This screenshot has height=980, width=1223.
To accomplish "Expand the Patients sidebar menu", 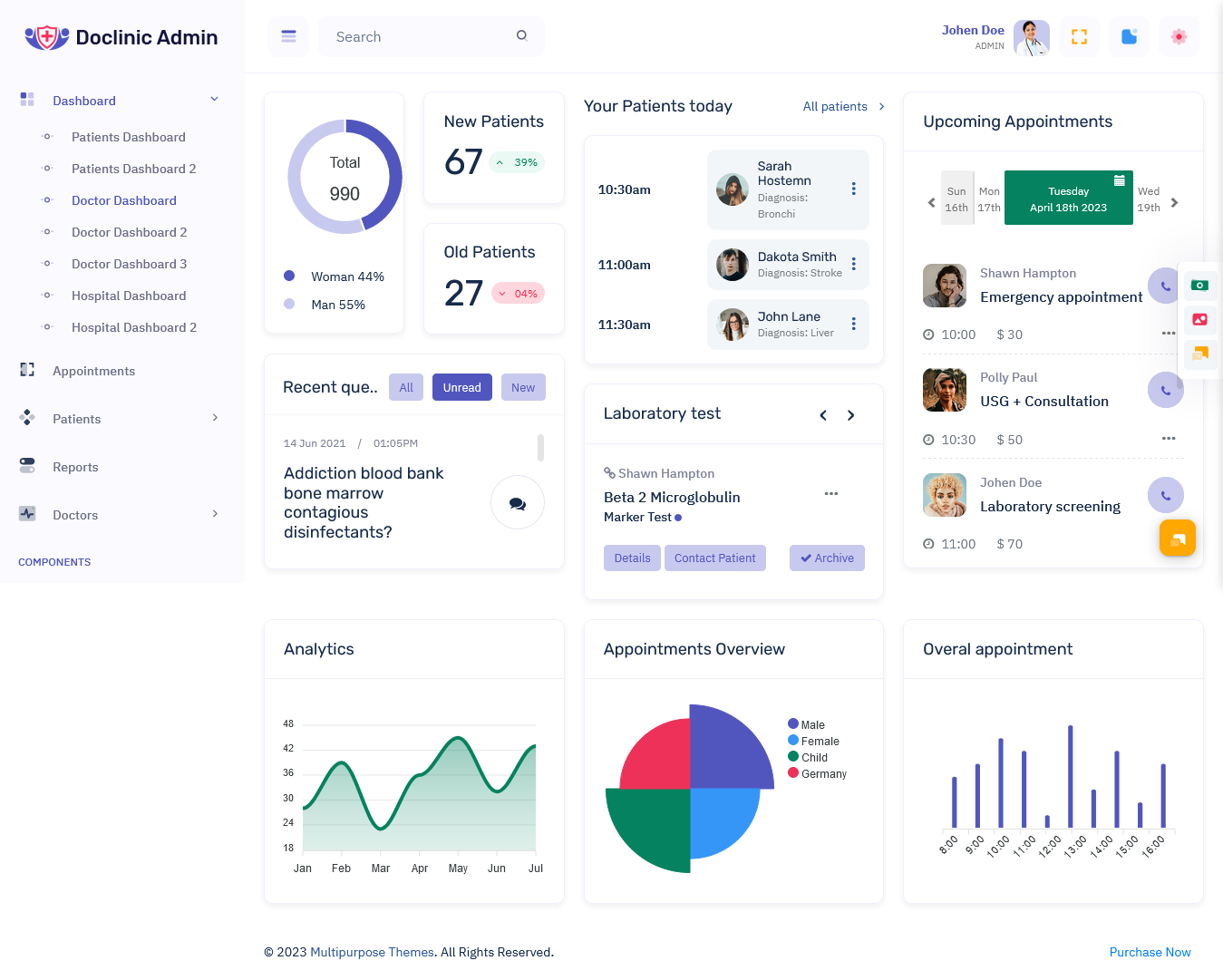I will (215, 418).
